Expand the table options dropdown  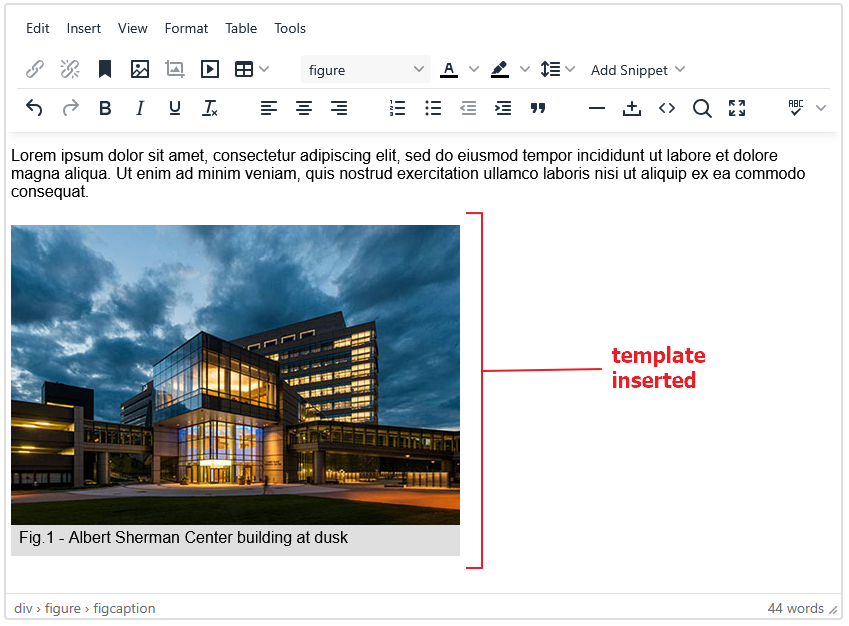pos(263,70)
